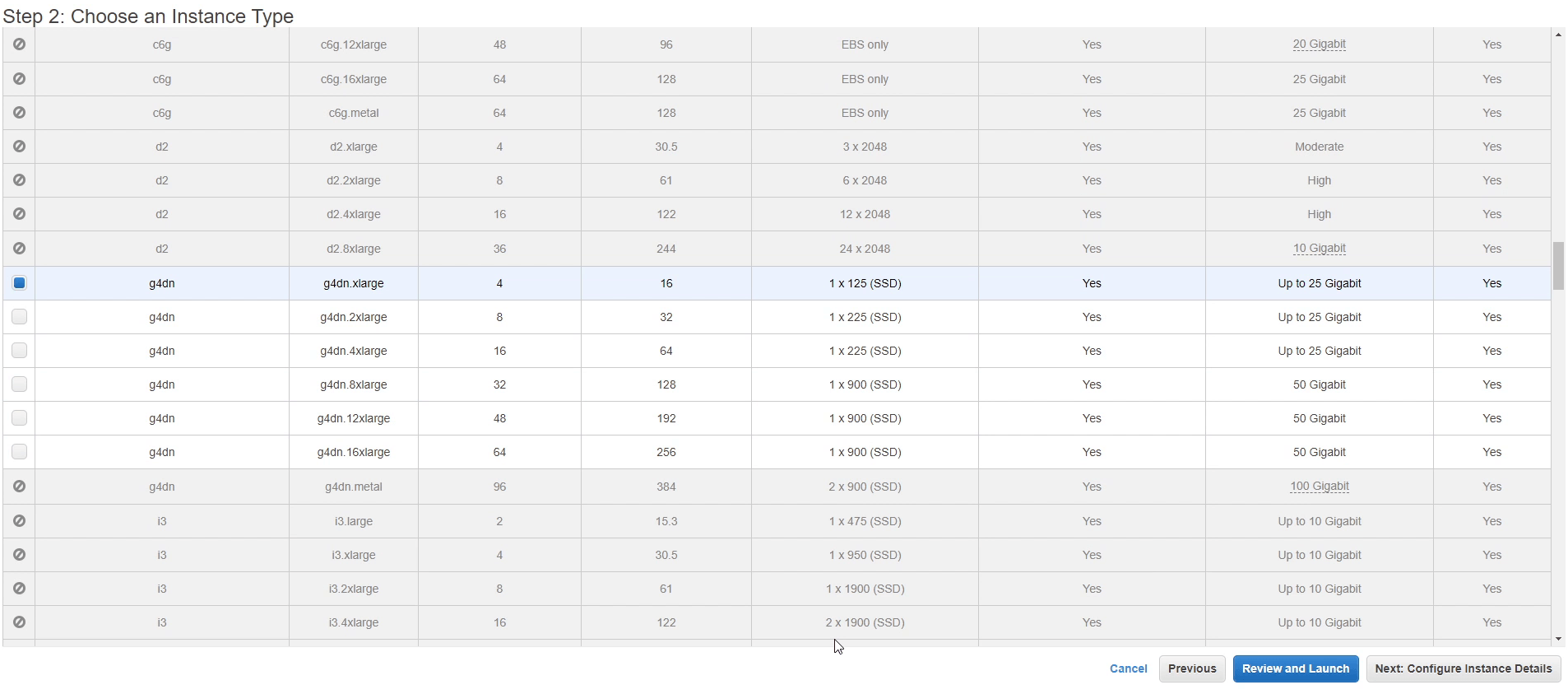The height and width of the screenshot is (694, 1568).
Task: Cancel the instance launch wizard
Action: pos(1128,668)
